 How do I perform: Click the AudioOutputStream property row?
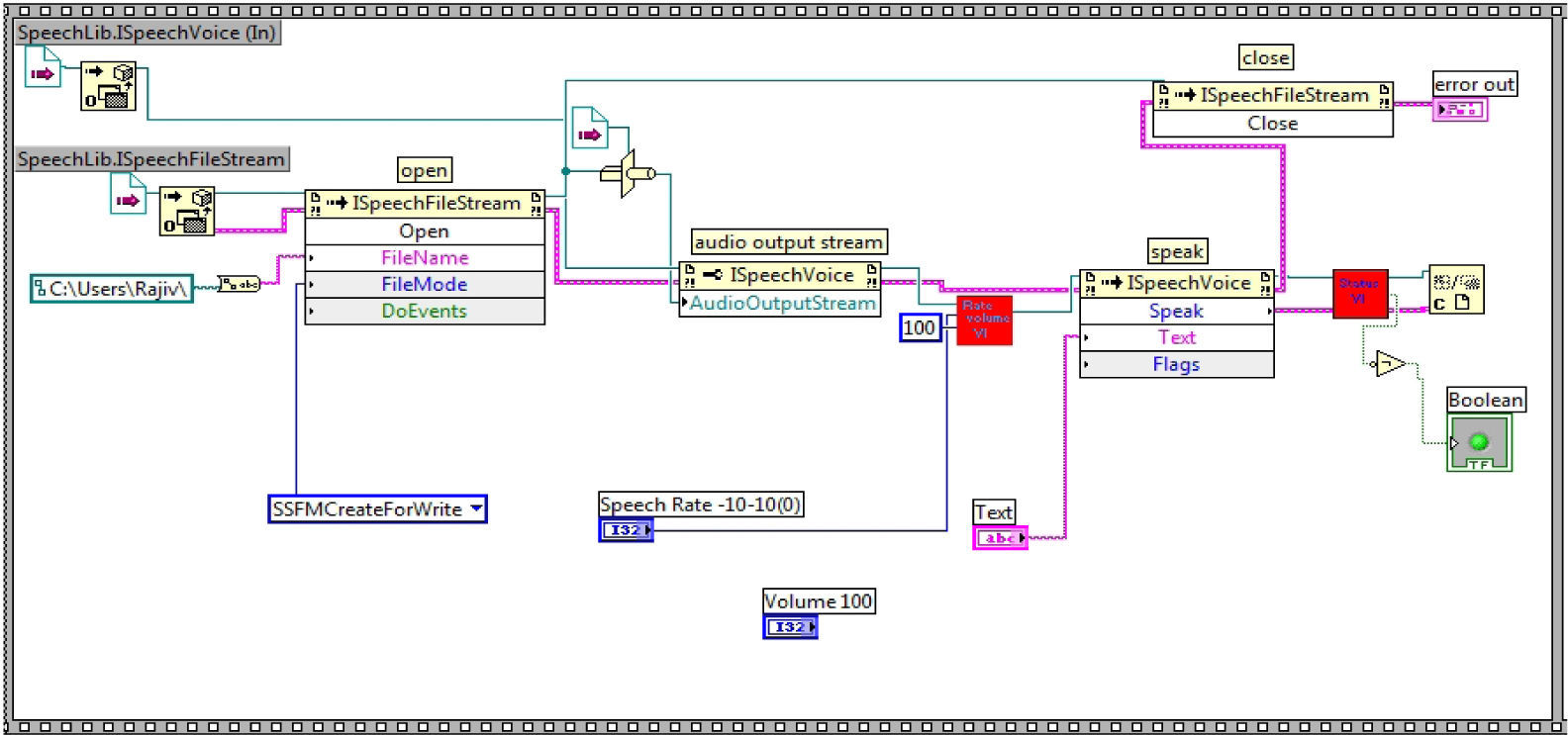click(781, 303)
